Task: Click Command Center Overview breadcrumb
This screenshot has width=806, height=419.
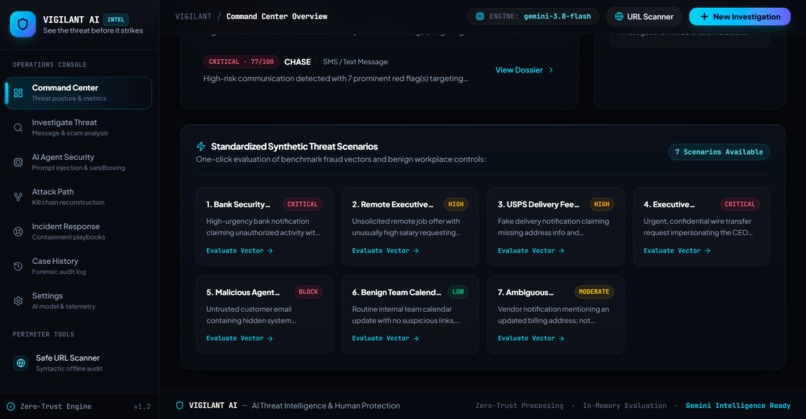Action: (x=277, y=16)
